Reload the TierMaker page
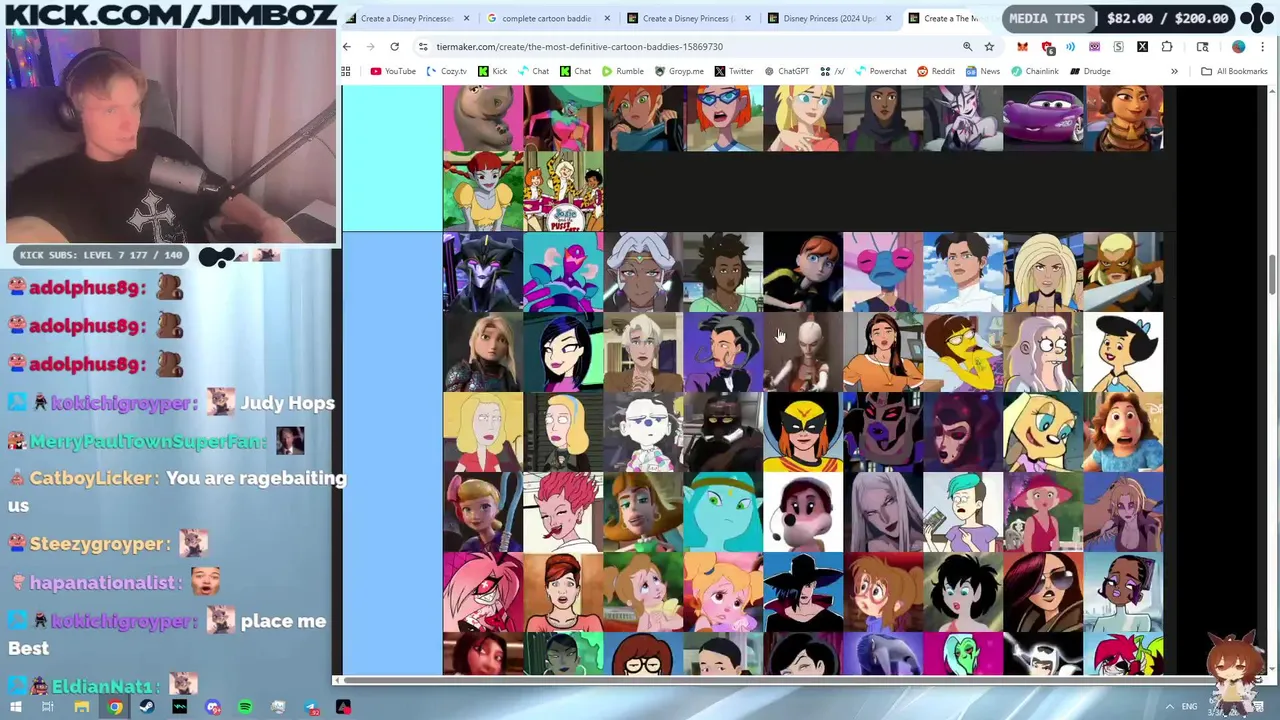This screenshot has height=720, width=1280. pos(395,47)
